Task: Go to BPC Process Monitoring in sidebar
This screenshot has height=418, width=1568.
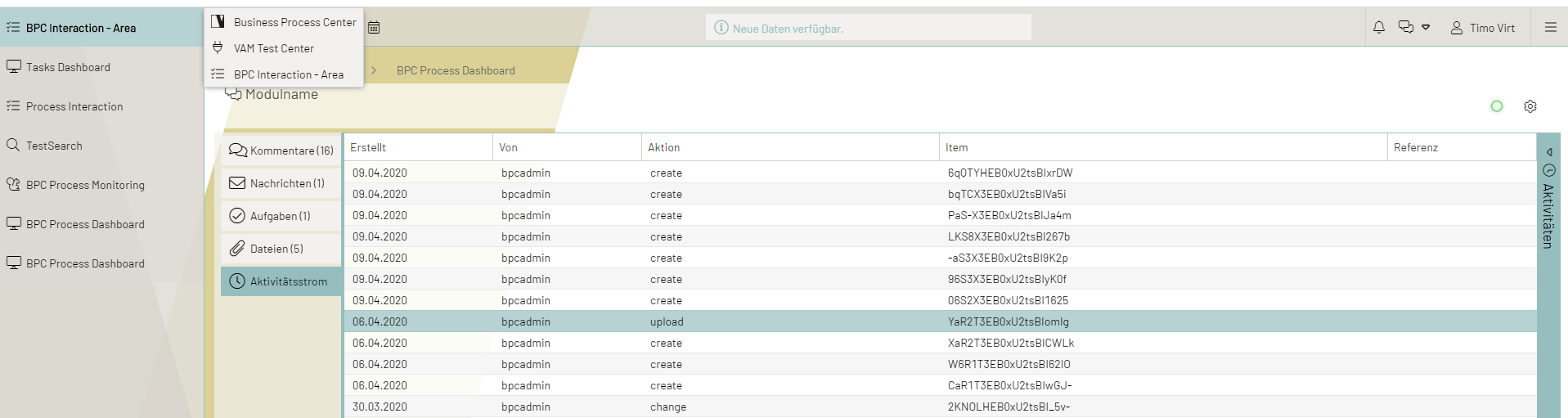Action: point(85,185)
